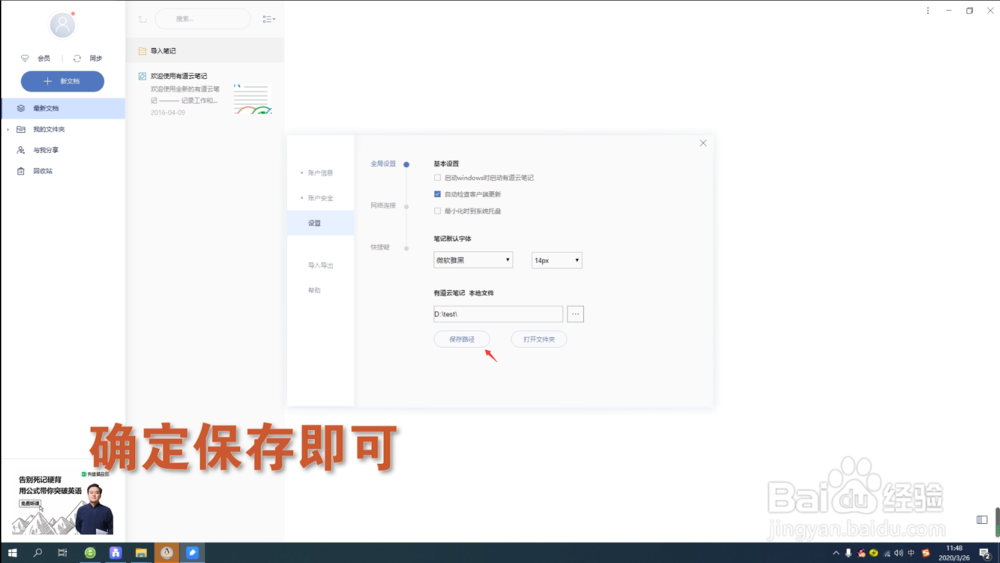This screenshot has width=1000, height=563.
Task: Open the penguin app on taskbar
Action: coord(166,553)
